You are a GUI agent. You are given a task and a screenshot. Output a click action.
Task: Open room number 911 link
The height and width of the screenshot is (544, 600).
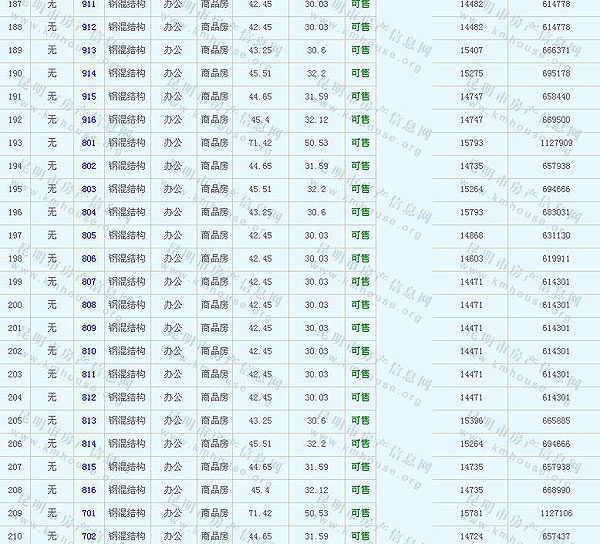point(89,5)
